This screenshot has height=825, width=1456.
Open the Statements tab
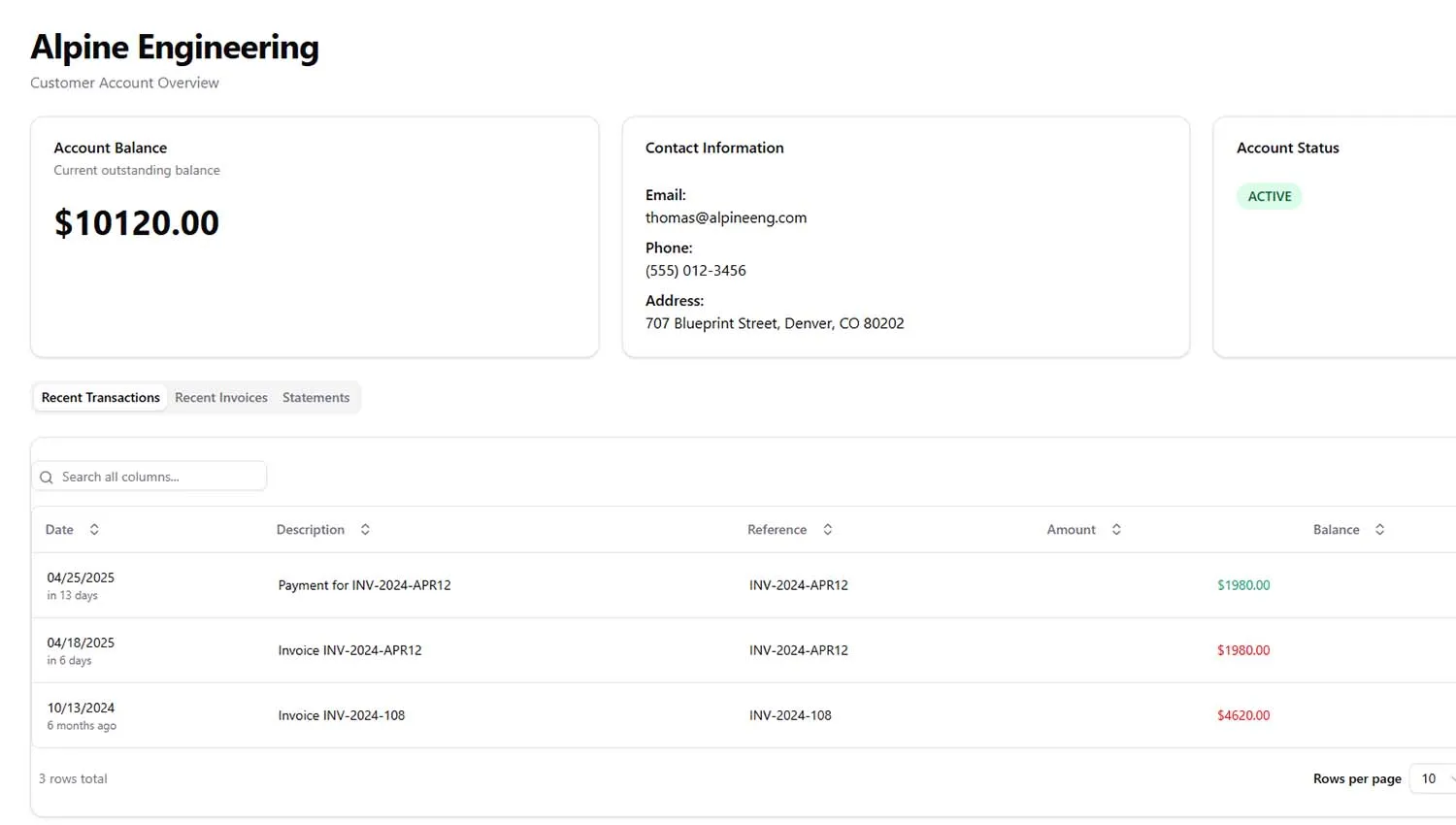point(315,397)
